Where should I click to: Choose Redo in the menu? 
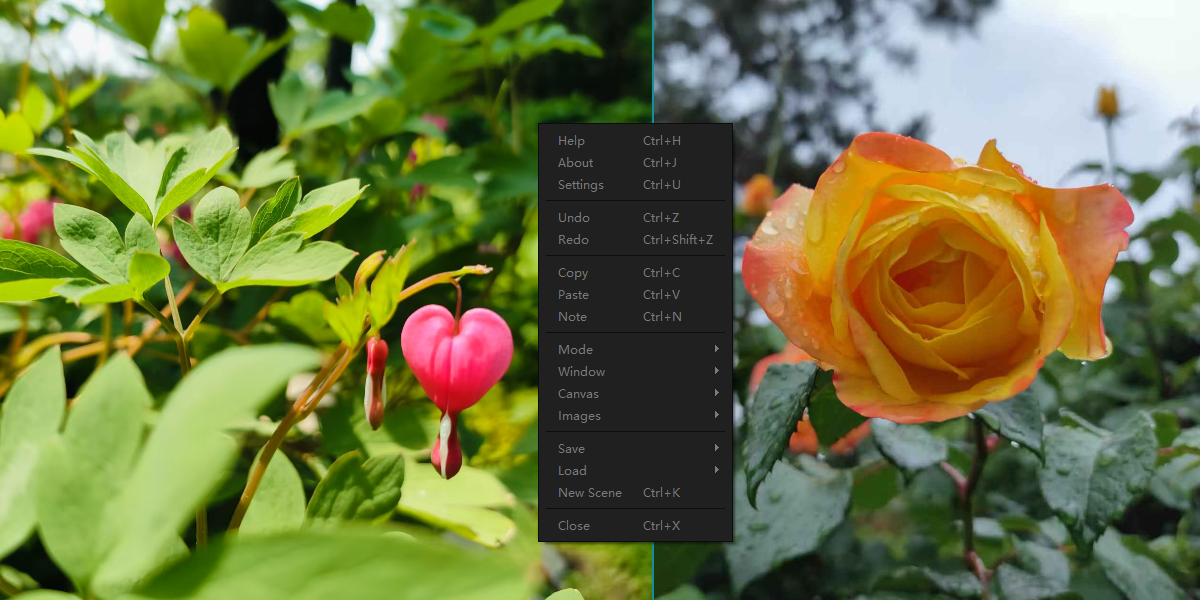(574, 240)
